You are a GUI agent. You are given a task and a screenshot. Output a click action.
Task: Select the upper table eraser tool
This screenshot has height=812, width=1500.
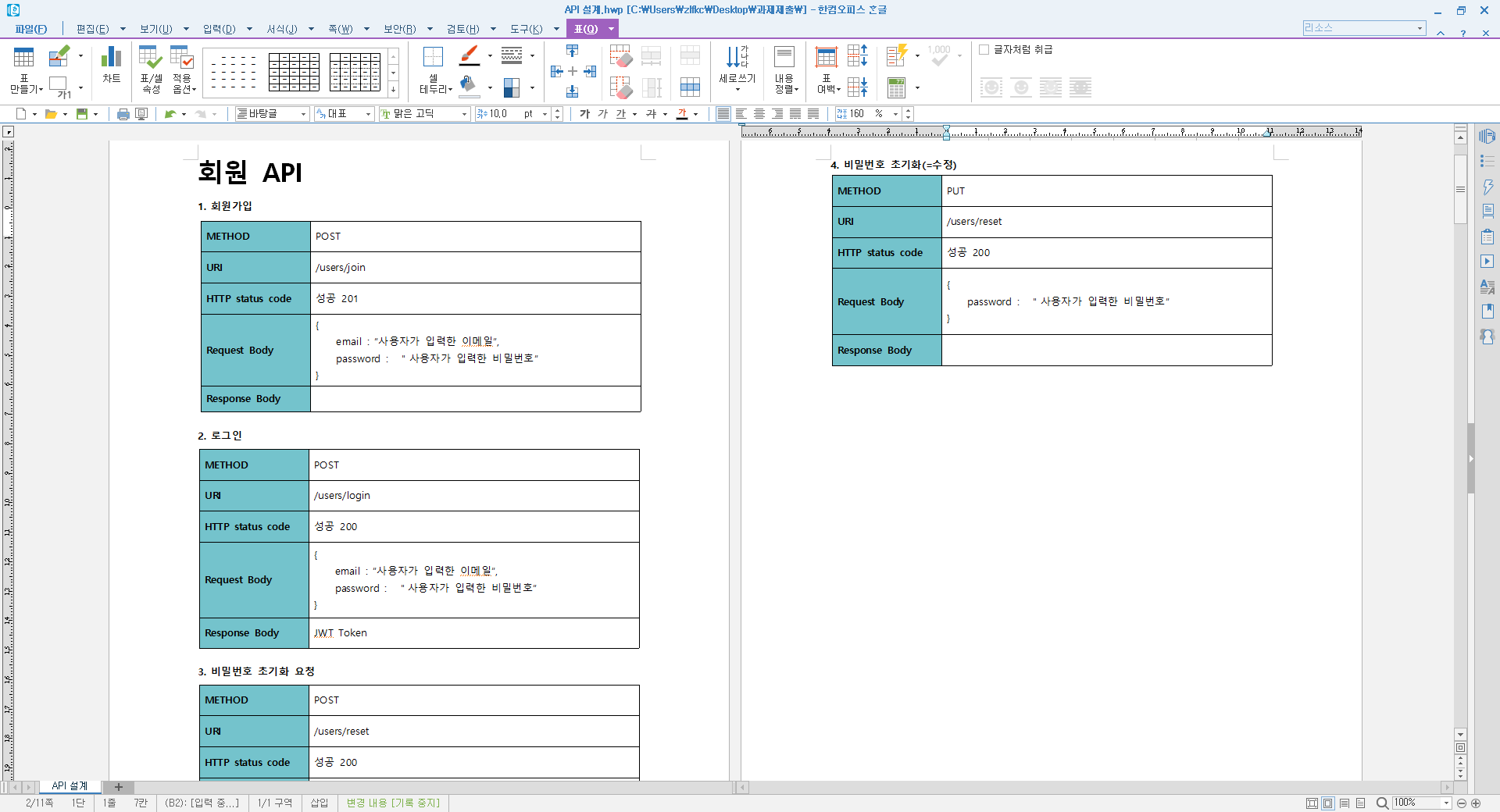click(621, 55)
